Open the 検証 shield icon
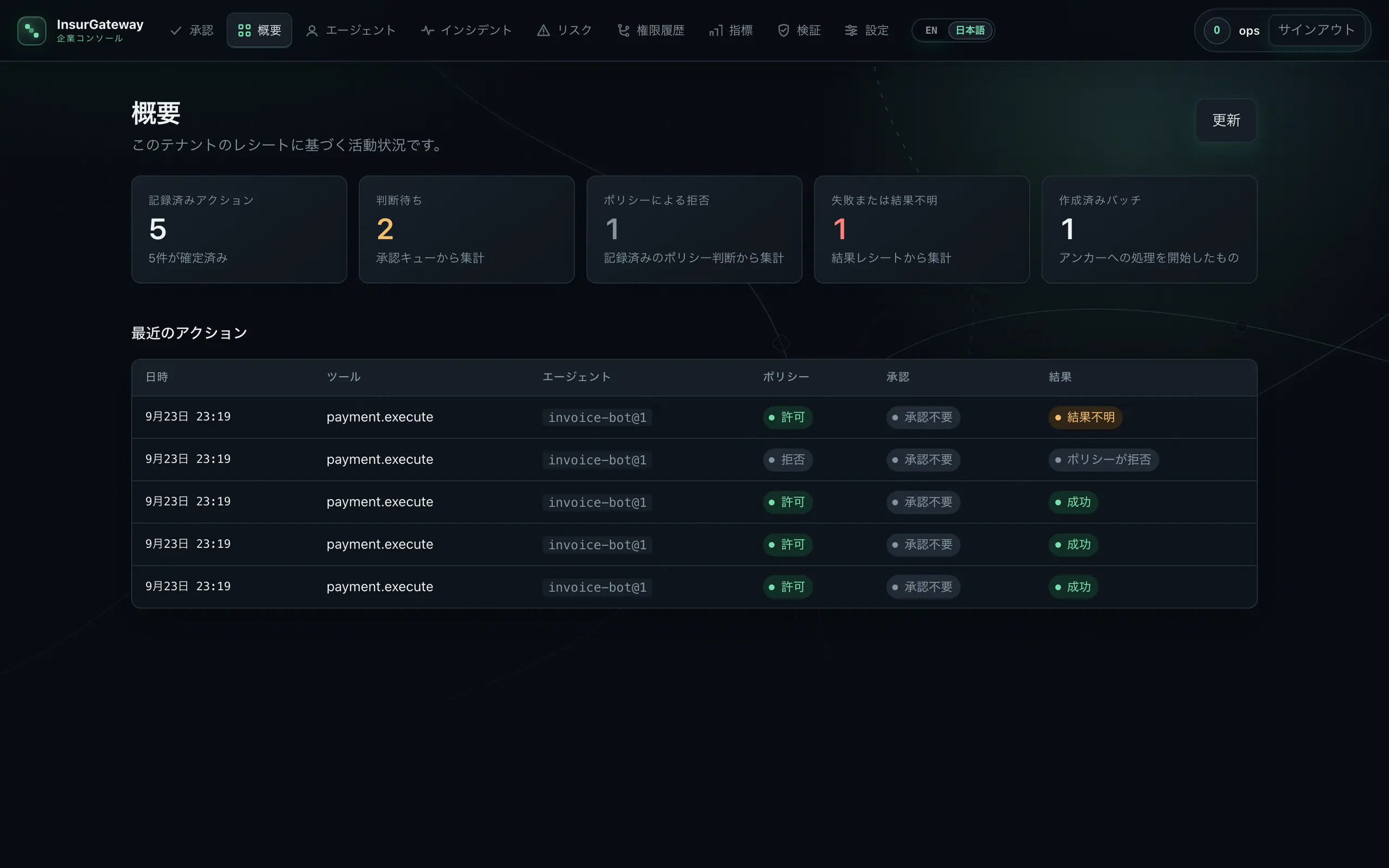Image resolution: width=1389 pixels, height=868 pixels. pyautogui.click(x=783, y=30)
